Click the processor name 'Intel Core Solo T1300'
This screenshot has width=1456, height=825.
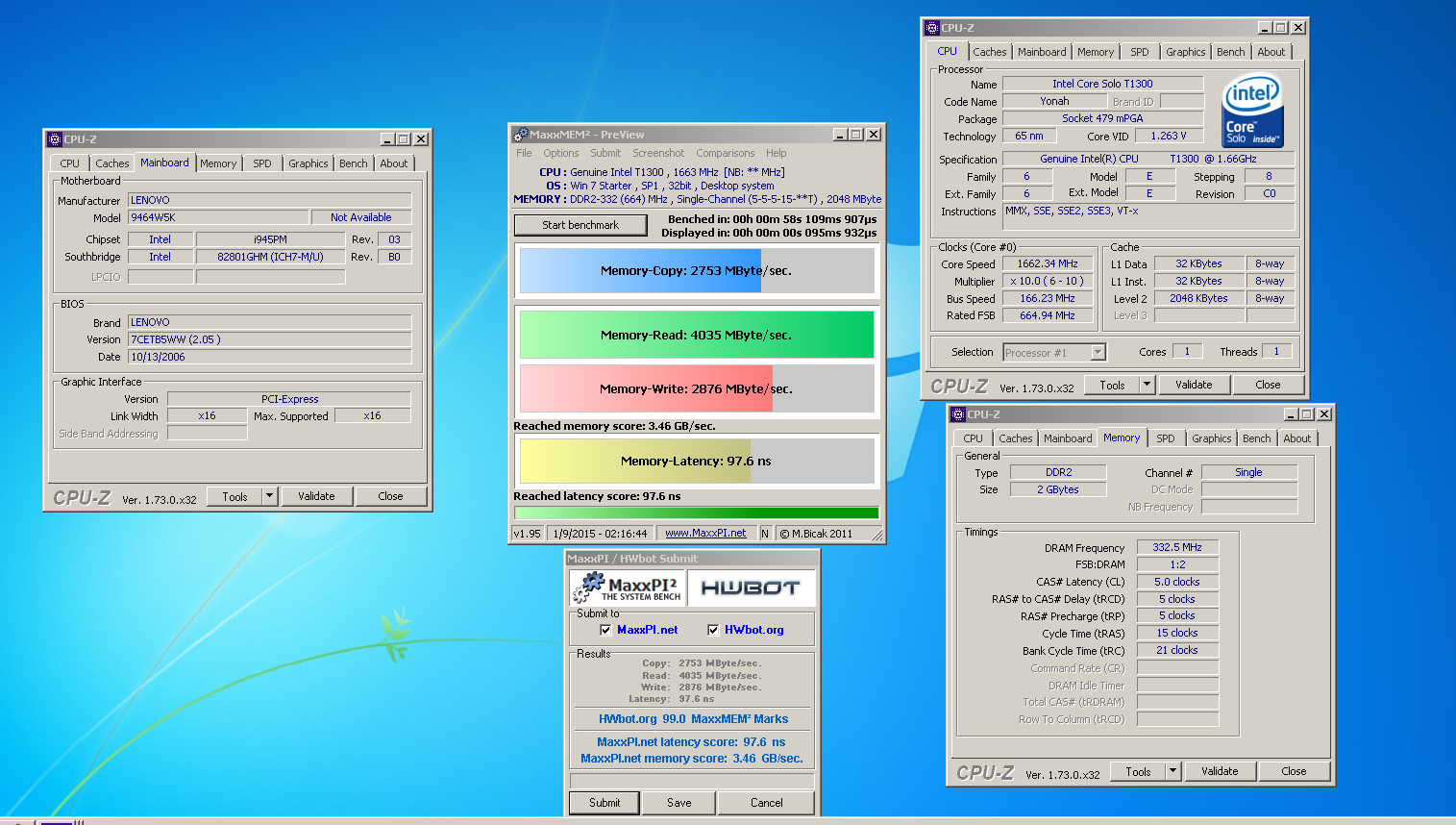tap(1102, 84)
